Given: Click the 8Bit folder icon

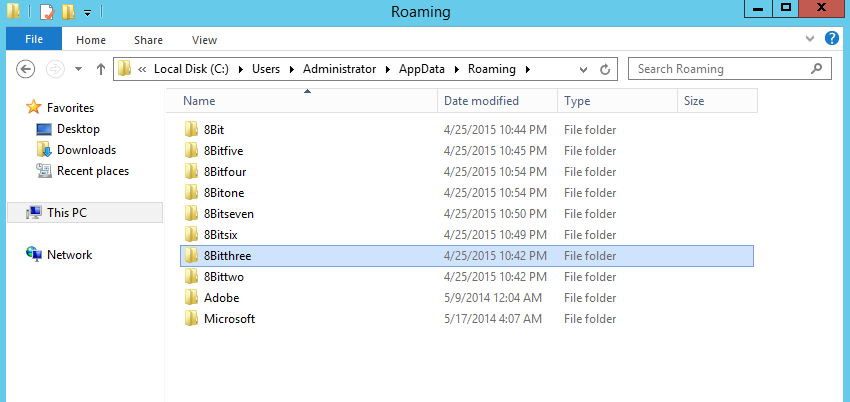Looking at the screenshot, I should point(191,129).
